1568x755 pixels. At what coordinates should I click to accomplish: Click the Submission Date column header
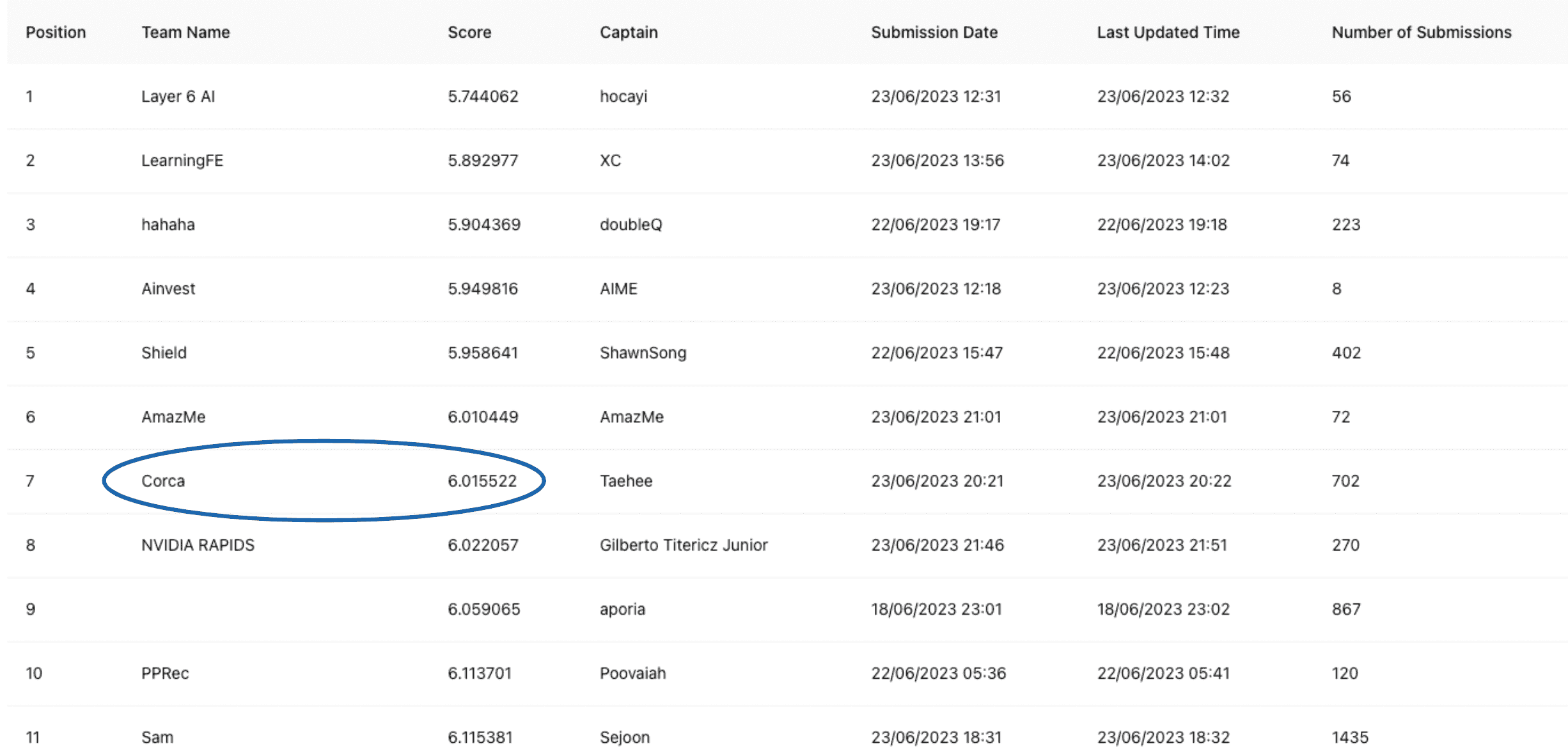[934, 33]
